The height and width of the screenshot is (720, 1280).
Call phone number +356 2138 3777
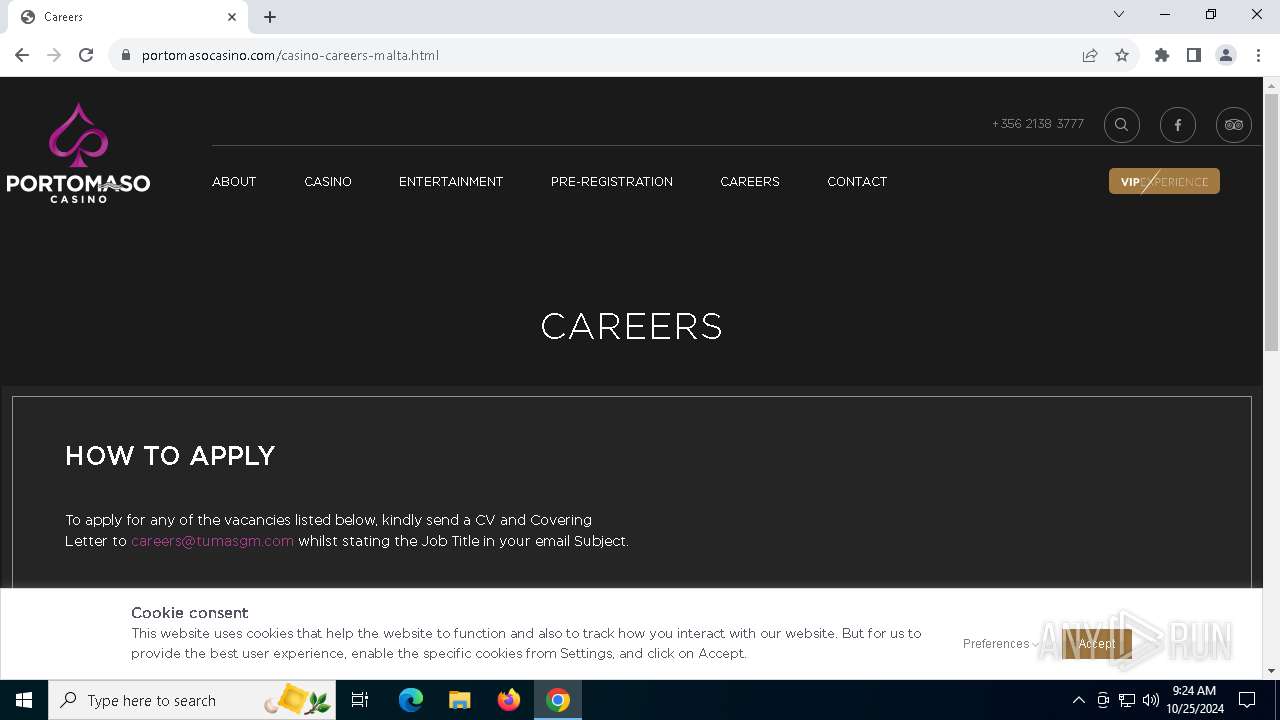(x=1038, y=124)
